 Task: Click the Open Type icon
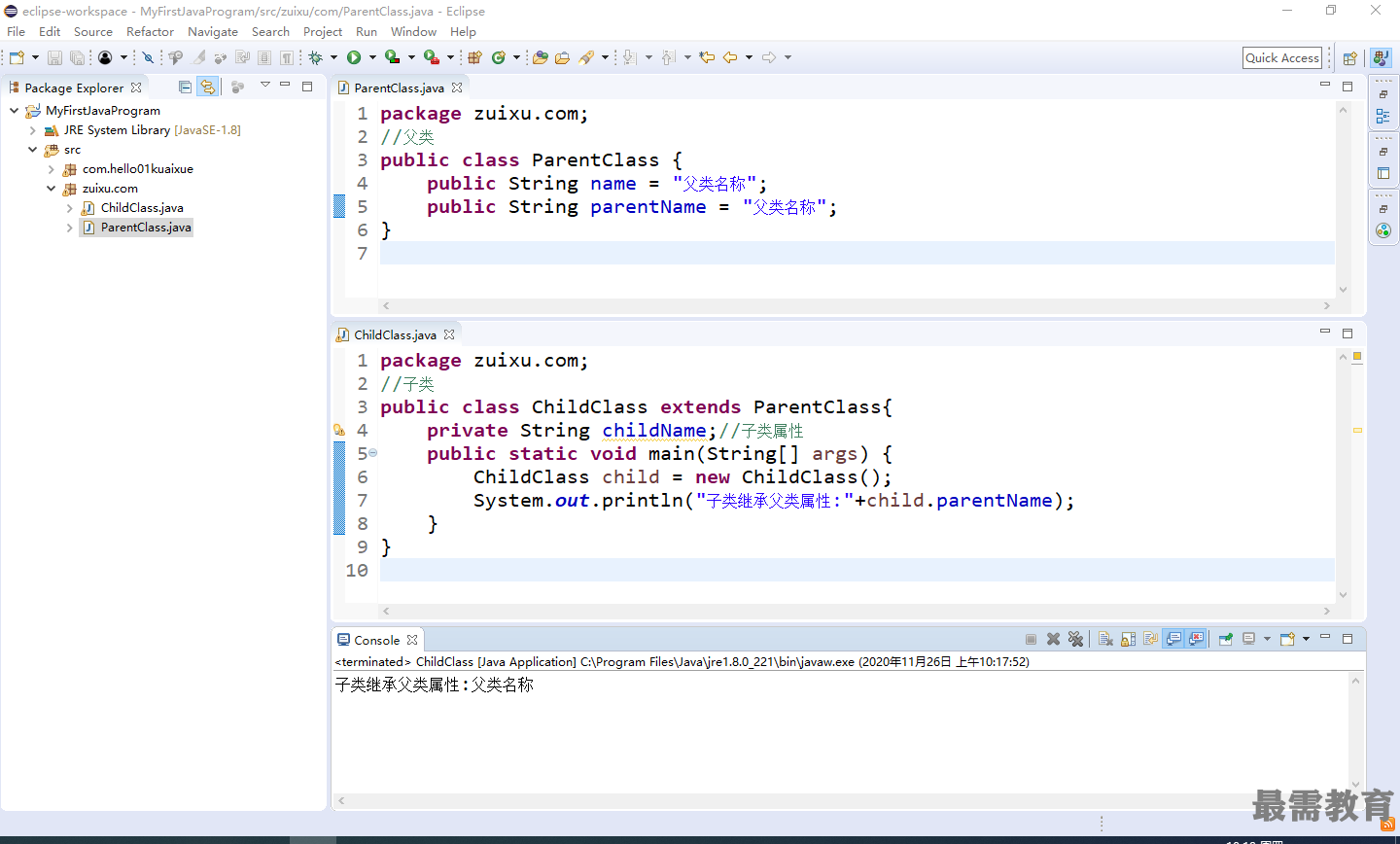coord(540,57)
